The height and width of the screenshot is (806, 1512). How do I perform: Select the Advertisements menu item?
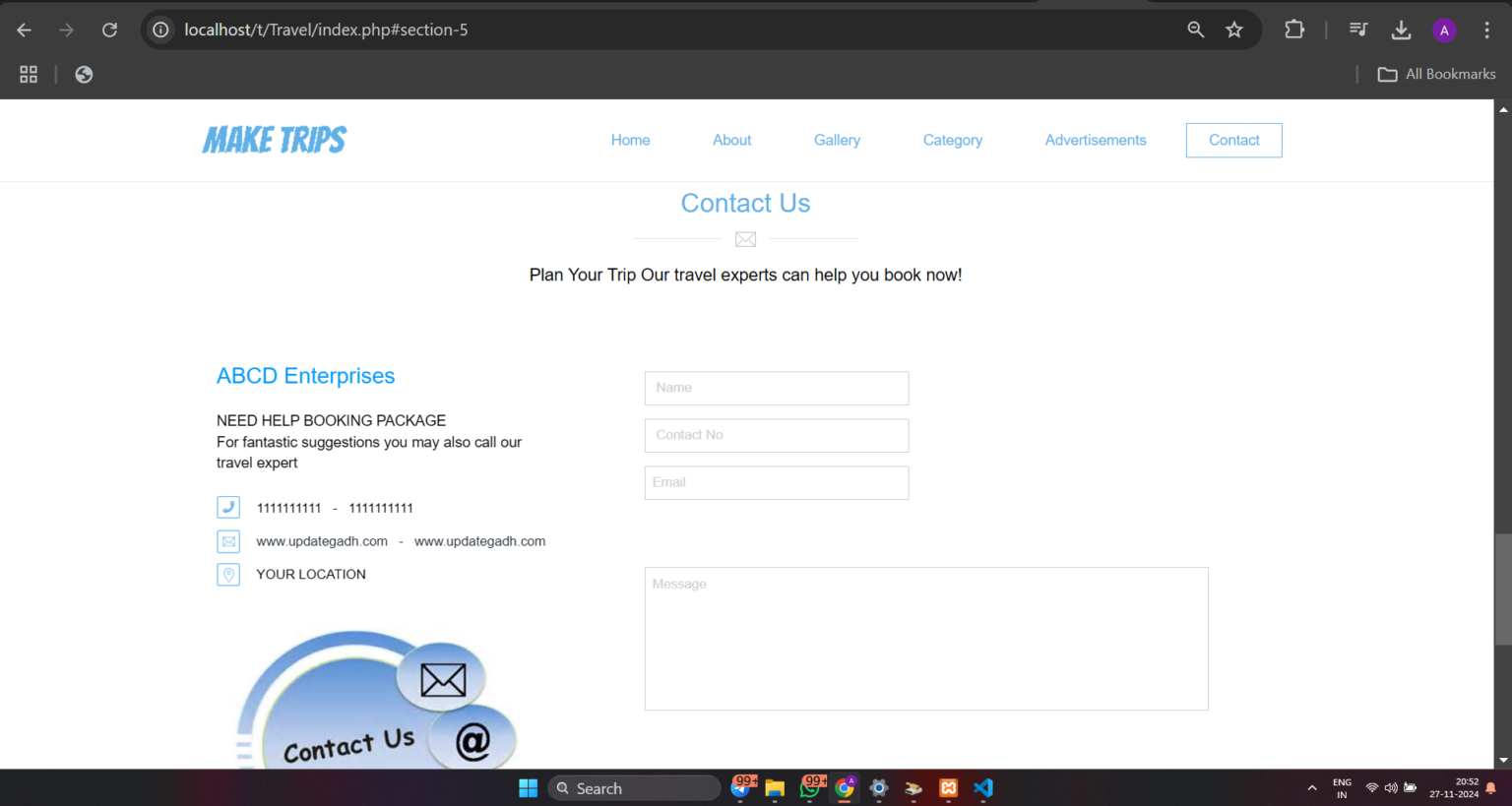(x=1096, y=140)
